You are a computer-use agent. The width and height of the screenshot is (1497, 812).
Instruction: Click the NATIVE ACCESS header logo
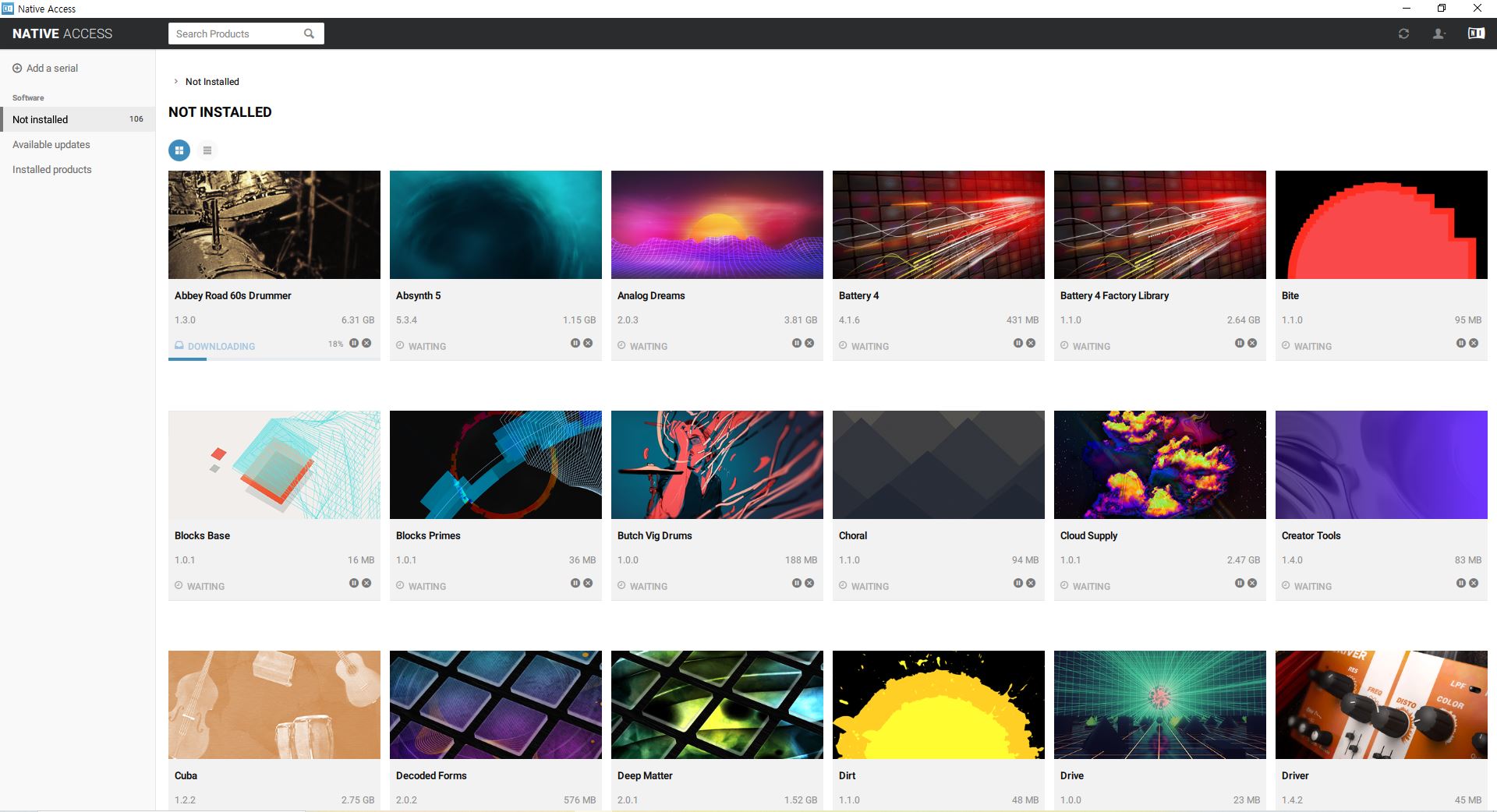[x=62, y=34]
